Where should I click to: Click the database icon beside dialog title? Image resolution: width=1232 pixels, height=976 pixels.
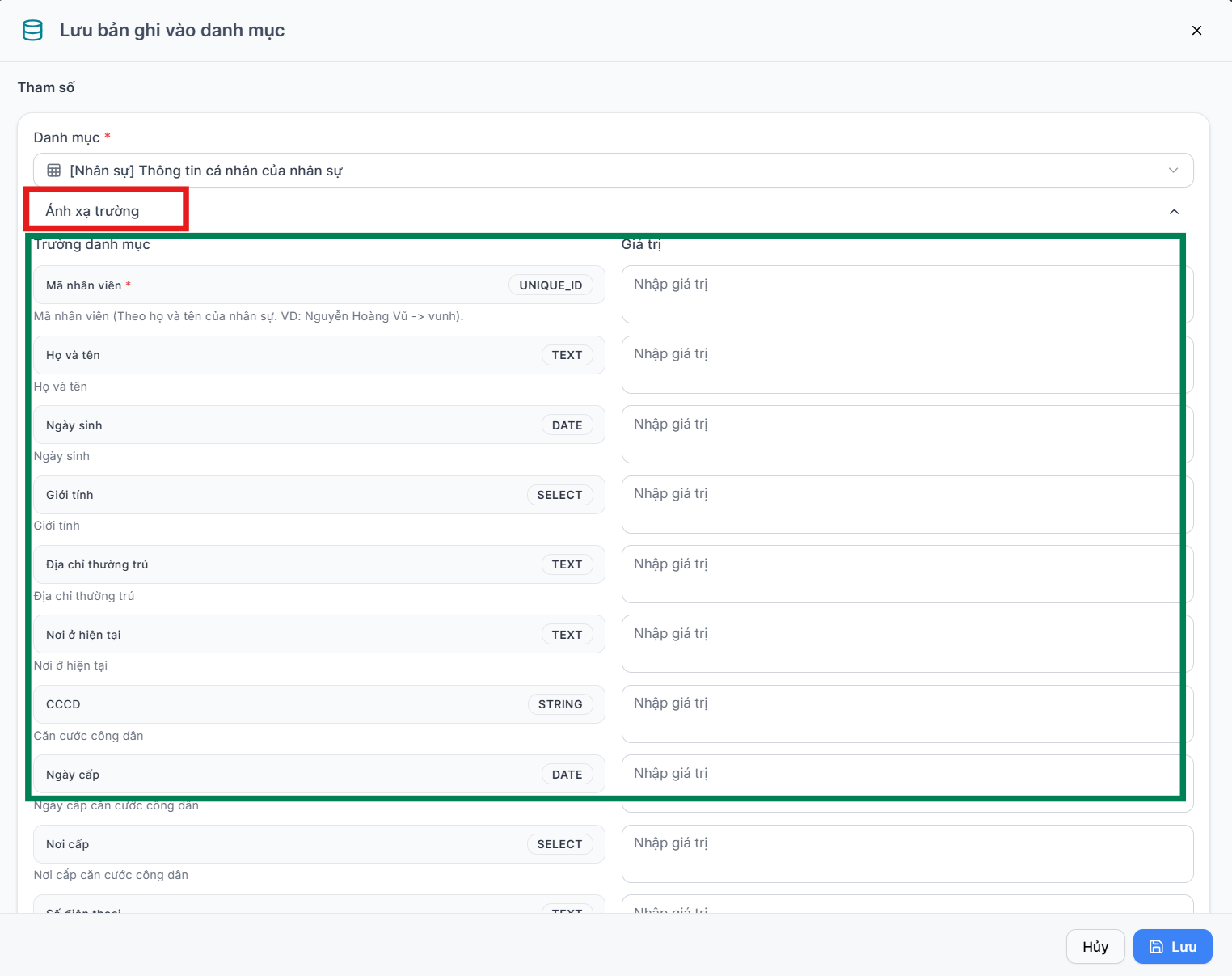point(32,31)
